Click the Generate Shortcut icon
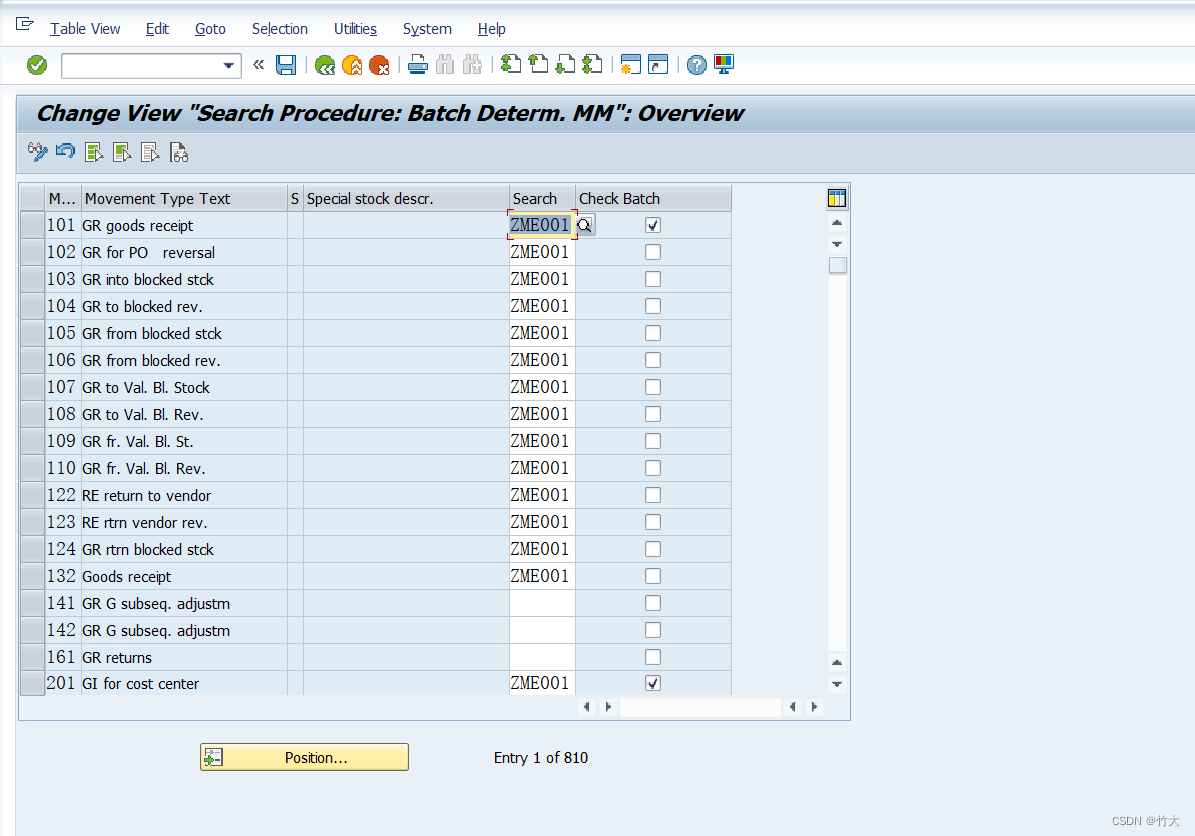 658,65
